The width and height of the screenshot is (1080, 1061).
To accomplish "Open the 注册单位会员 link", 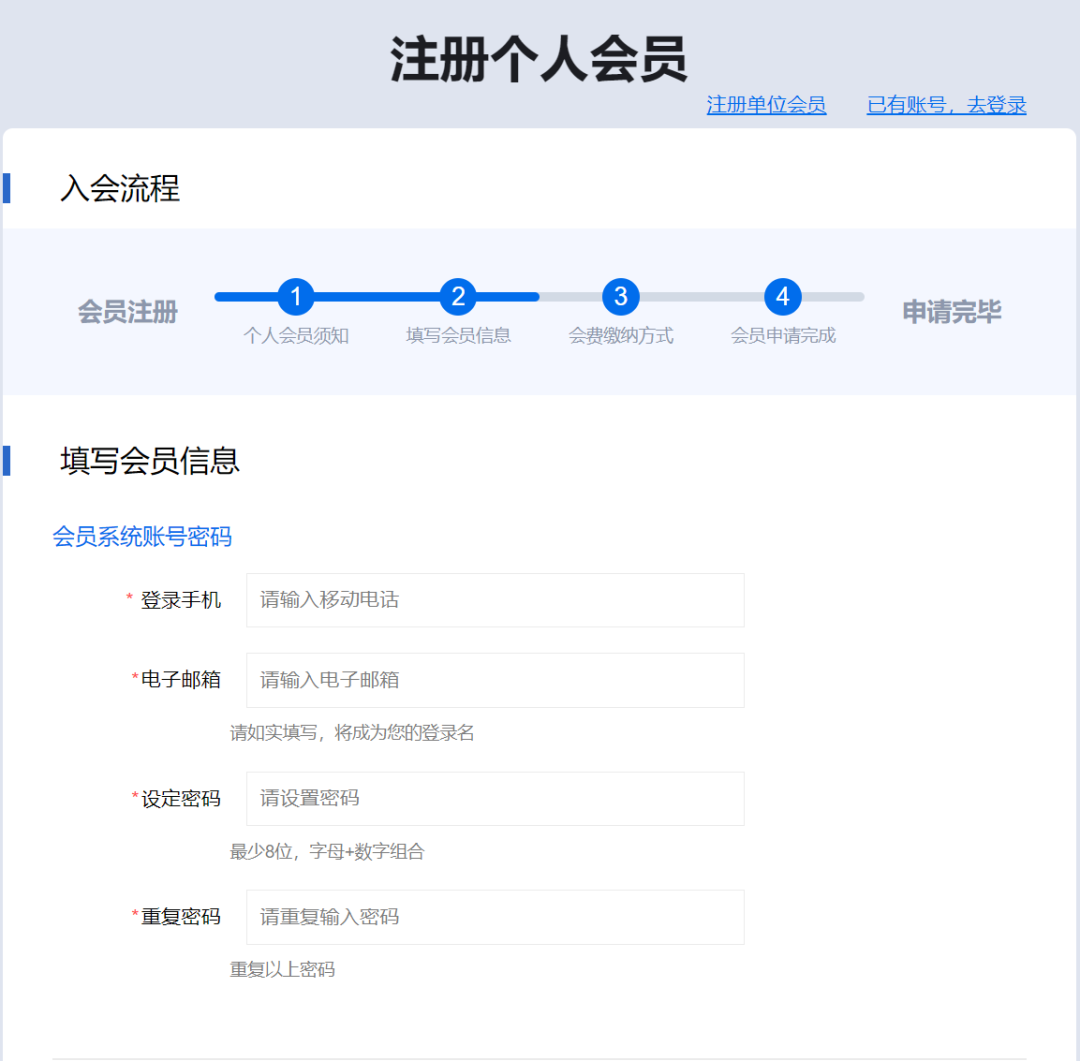I will [766, 105].
